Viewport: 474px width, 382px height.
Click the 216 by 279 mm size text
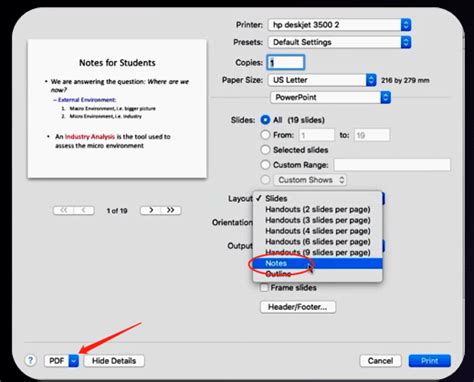click(405, 80)
